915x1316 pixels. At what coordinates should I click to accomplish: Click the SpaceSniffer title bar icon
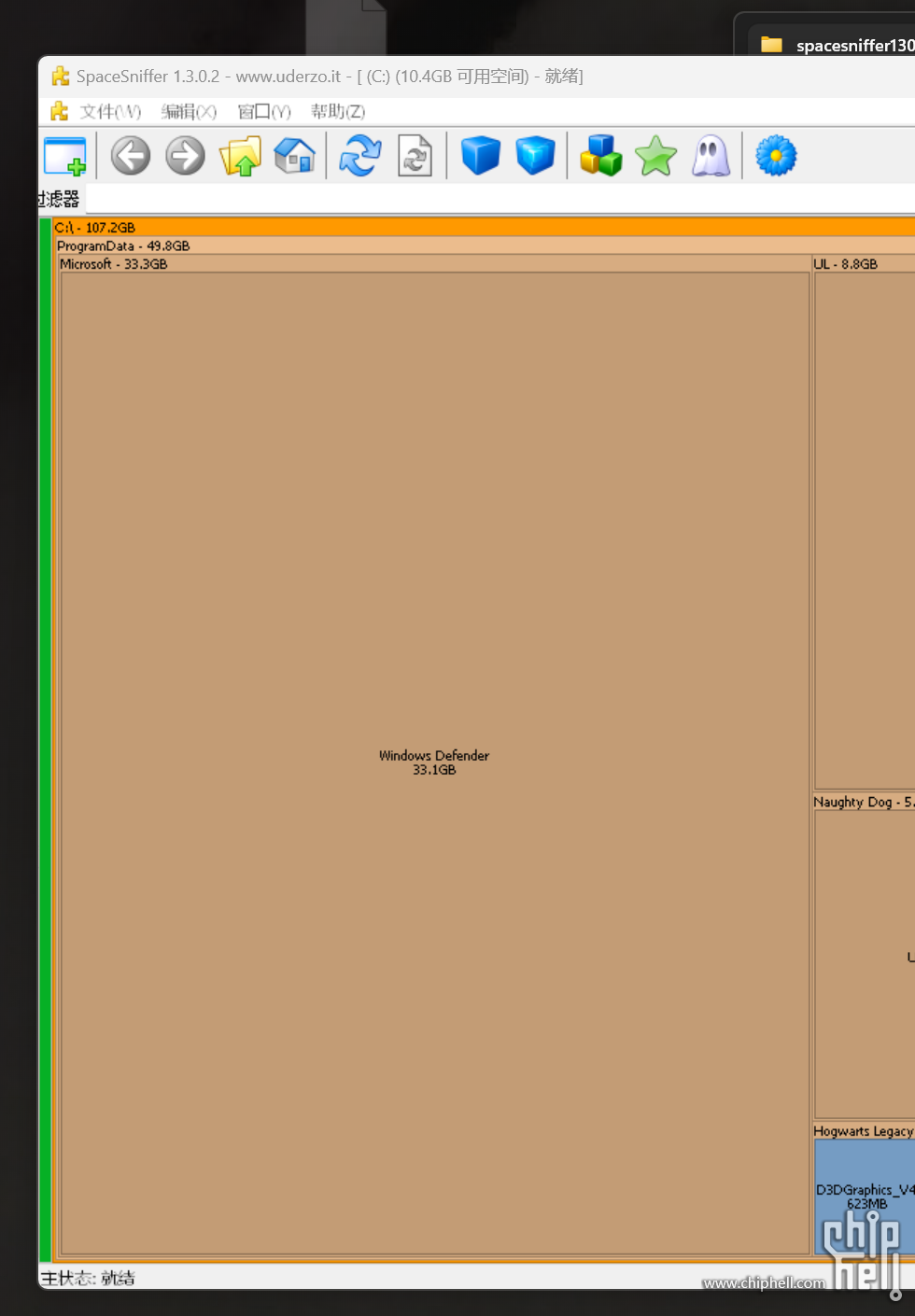tap(61, 77)
